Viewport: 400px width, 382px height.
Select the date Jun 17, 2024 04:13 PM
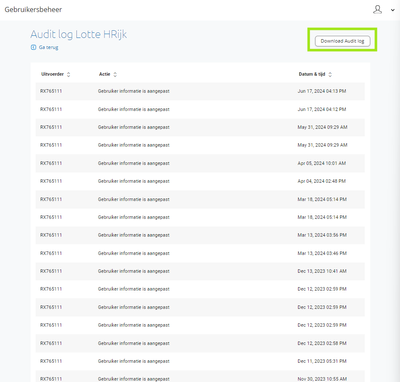tap(322, 91)
